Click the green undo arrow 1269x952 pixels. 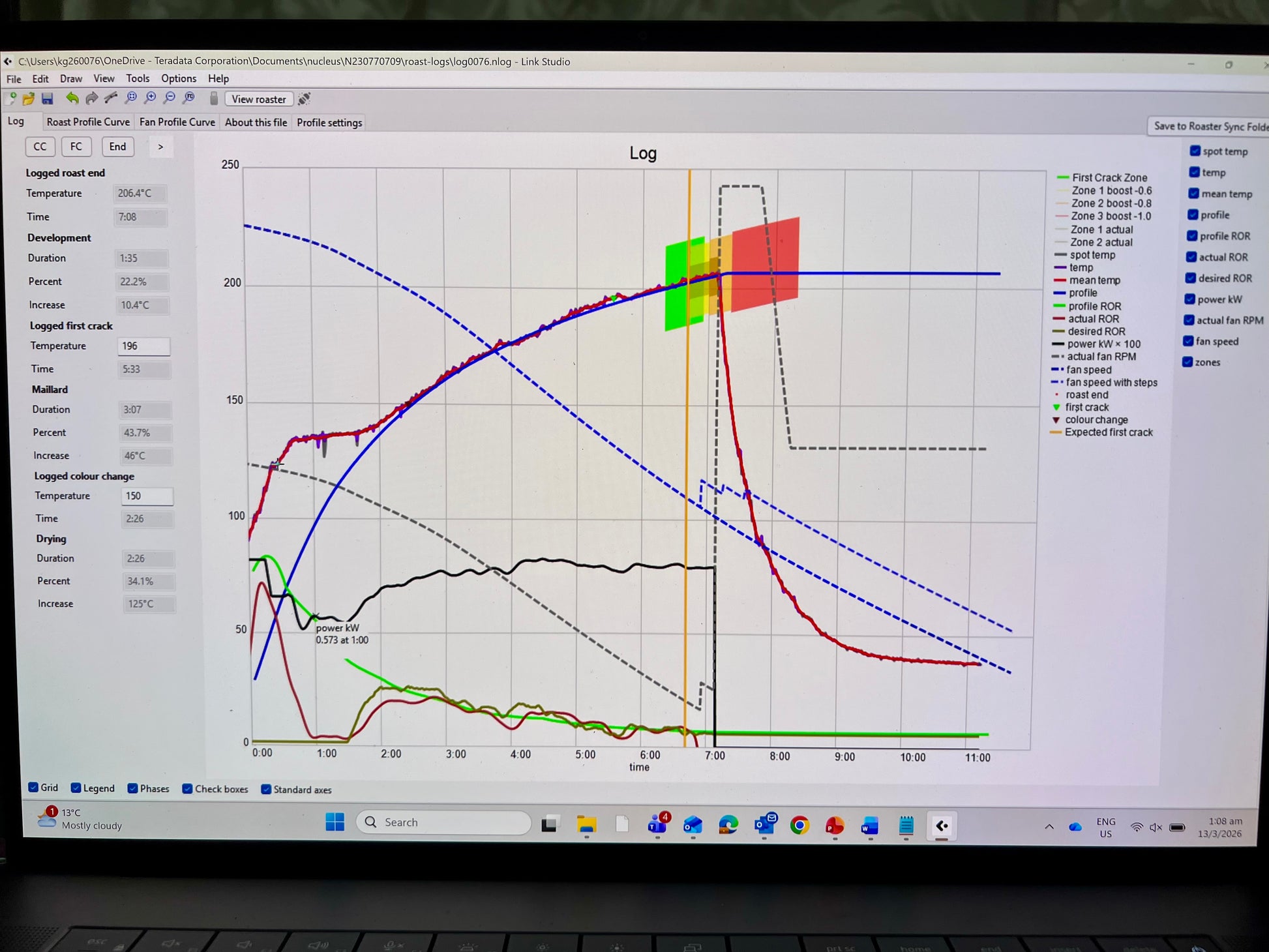(x=72, y=98)
